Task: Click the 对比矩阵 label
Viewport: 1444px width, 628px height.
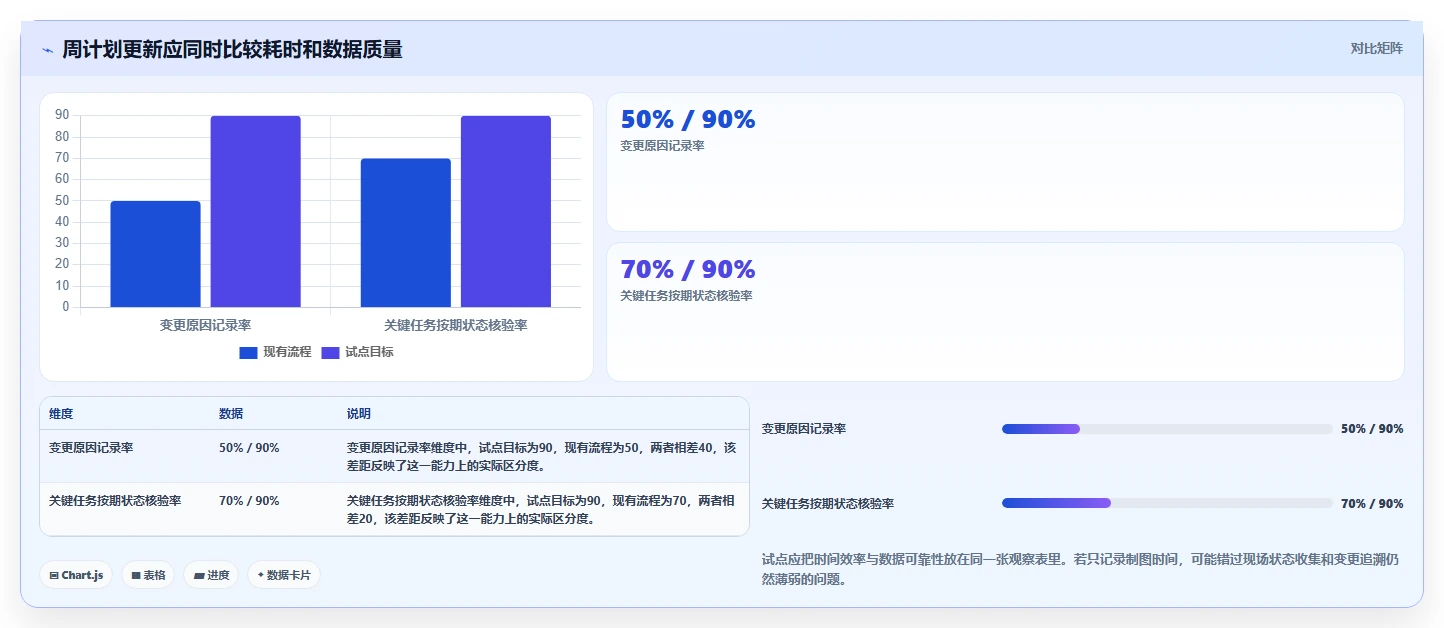Action: [1376, 48]
